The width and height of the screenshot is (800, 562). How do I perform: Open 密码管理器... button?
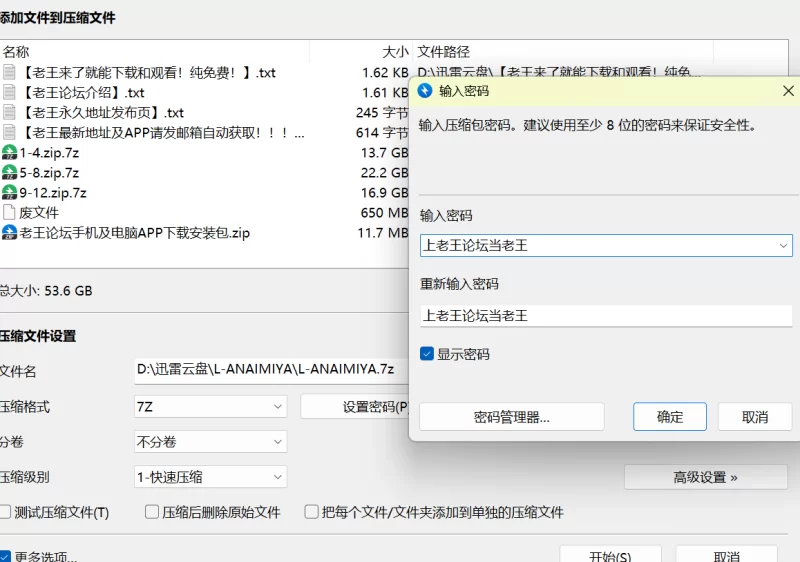[x=511, y=417]
